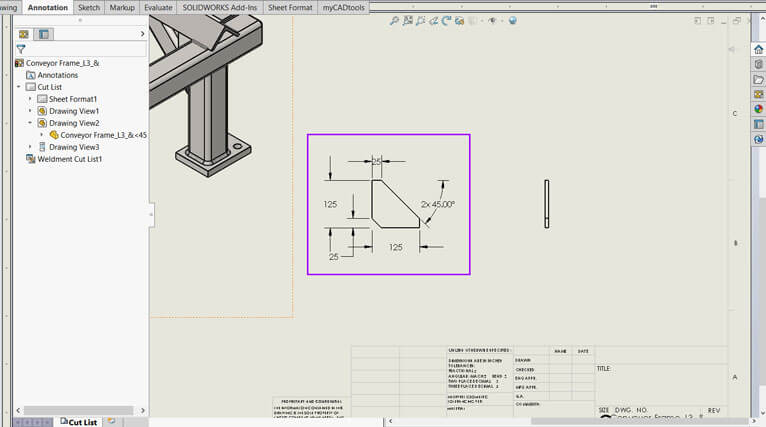Click the feature tree horizontal scrollbar thumb
Viewport: 766px width, 427px height.
pos(78,410)
